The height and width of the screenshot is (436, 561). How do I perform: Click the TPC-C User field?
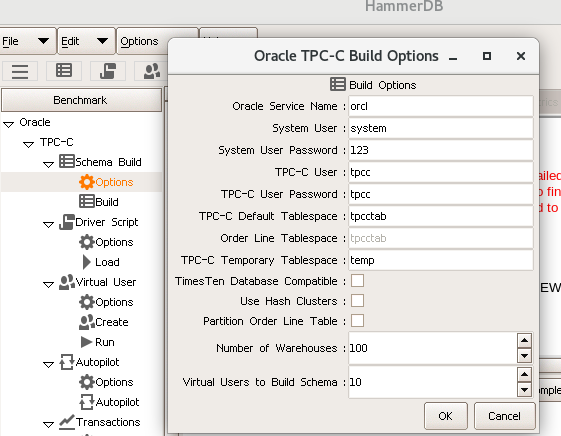tap(441, 172)
